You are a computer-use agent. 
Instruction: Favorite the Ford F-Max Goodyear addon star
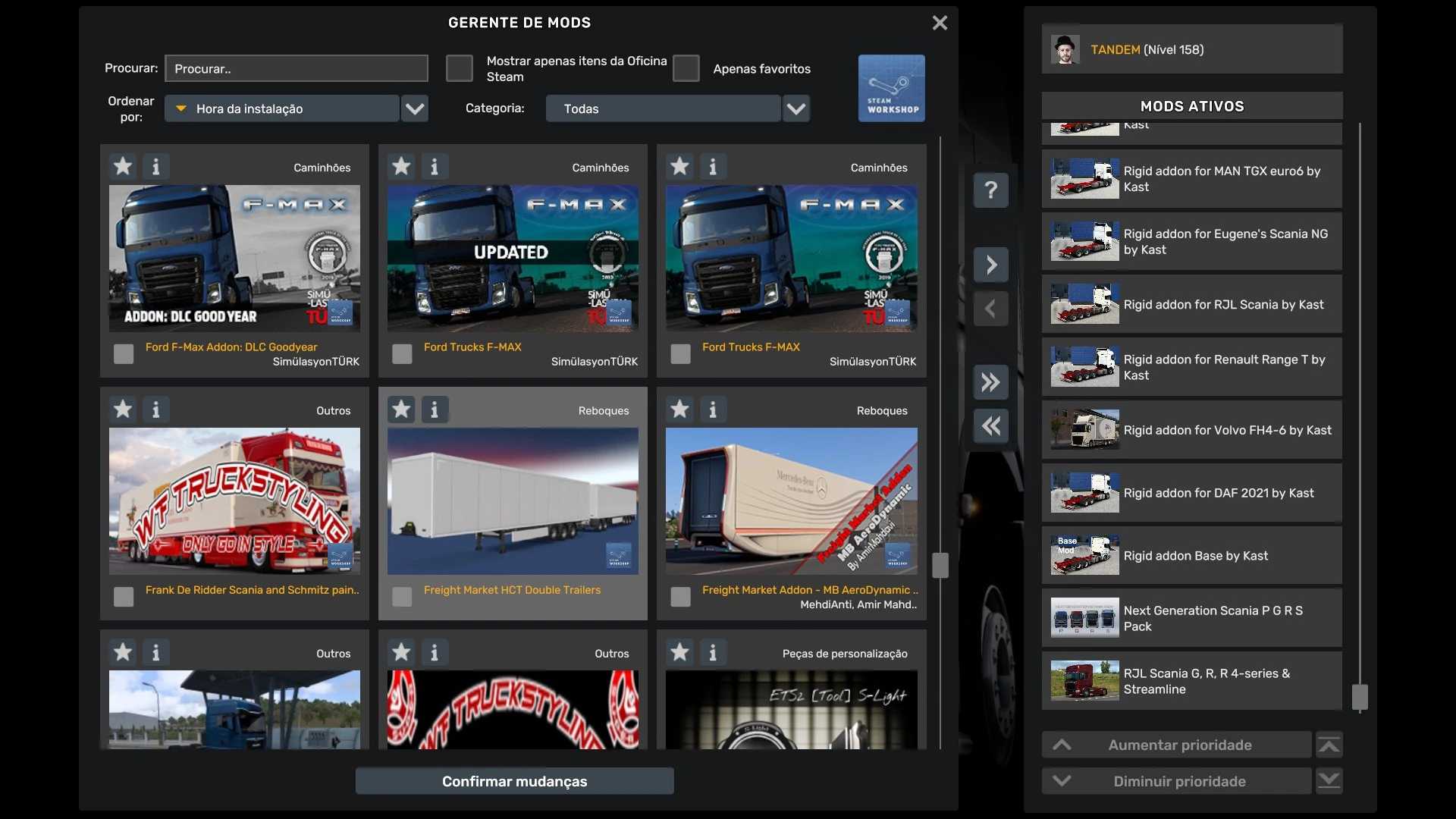coord(123,166)
